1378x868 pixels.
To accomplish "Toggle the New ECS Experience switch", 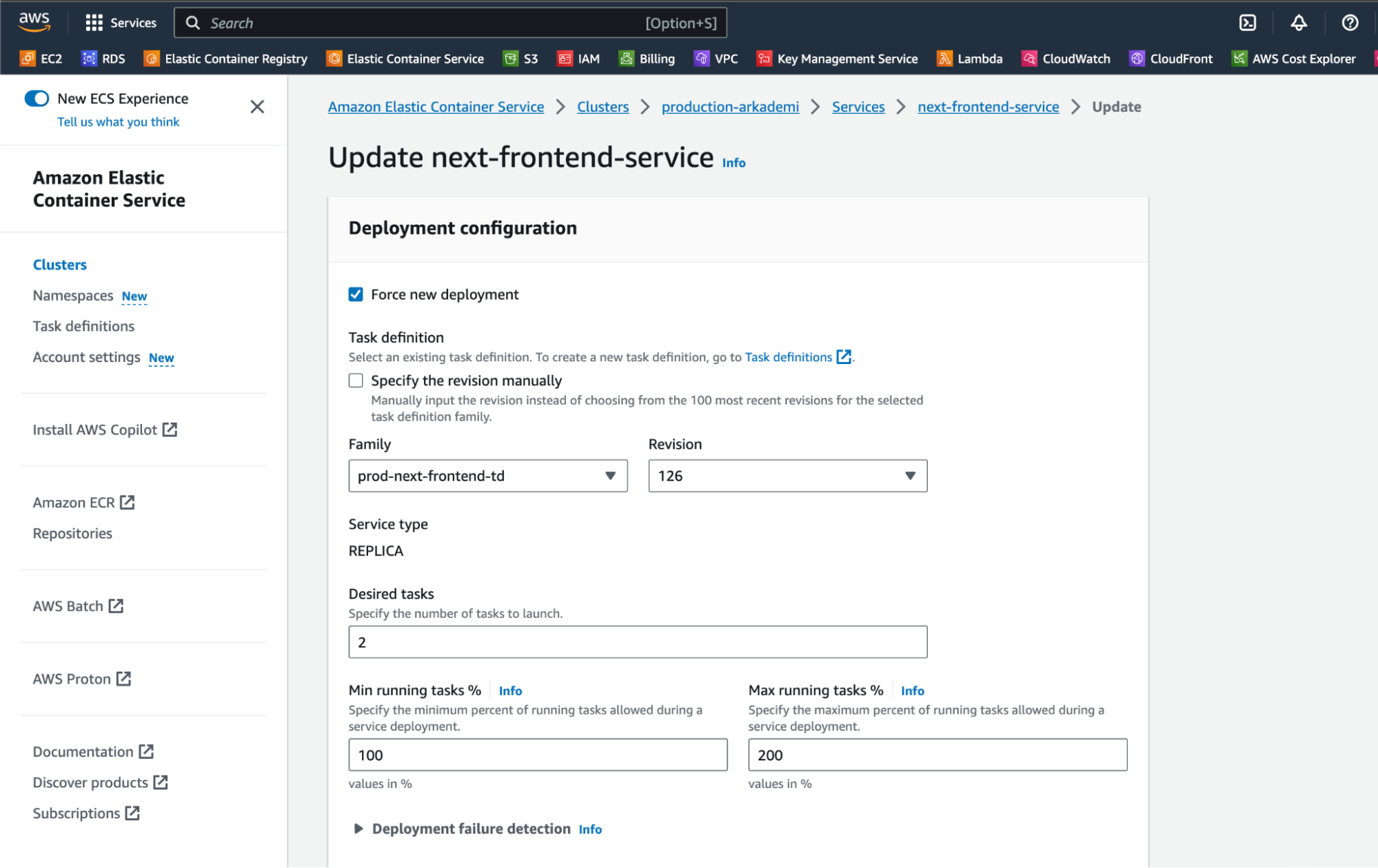I will [x=37, y=99].
